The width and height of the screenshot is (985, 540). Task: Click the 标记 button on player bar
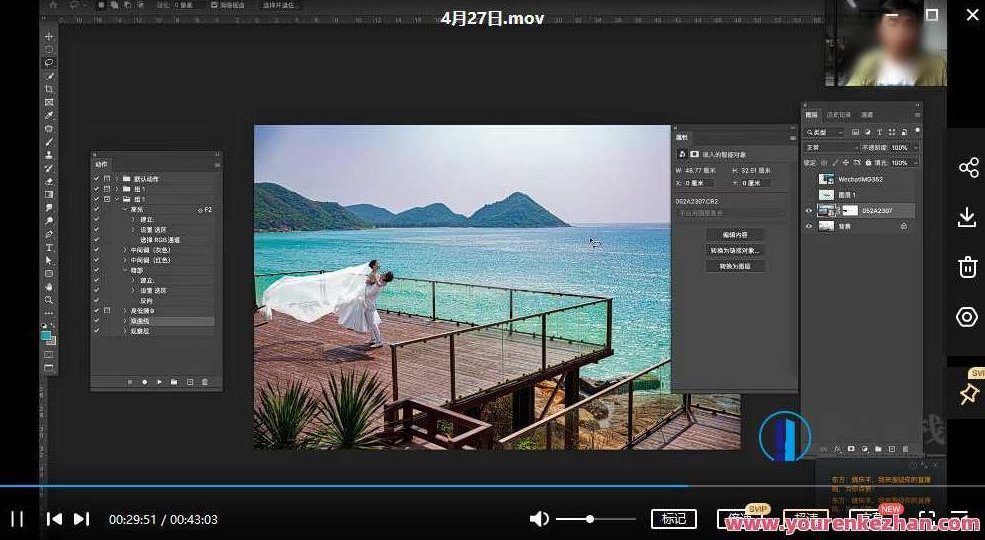click(673, 519)
